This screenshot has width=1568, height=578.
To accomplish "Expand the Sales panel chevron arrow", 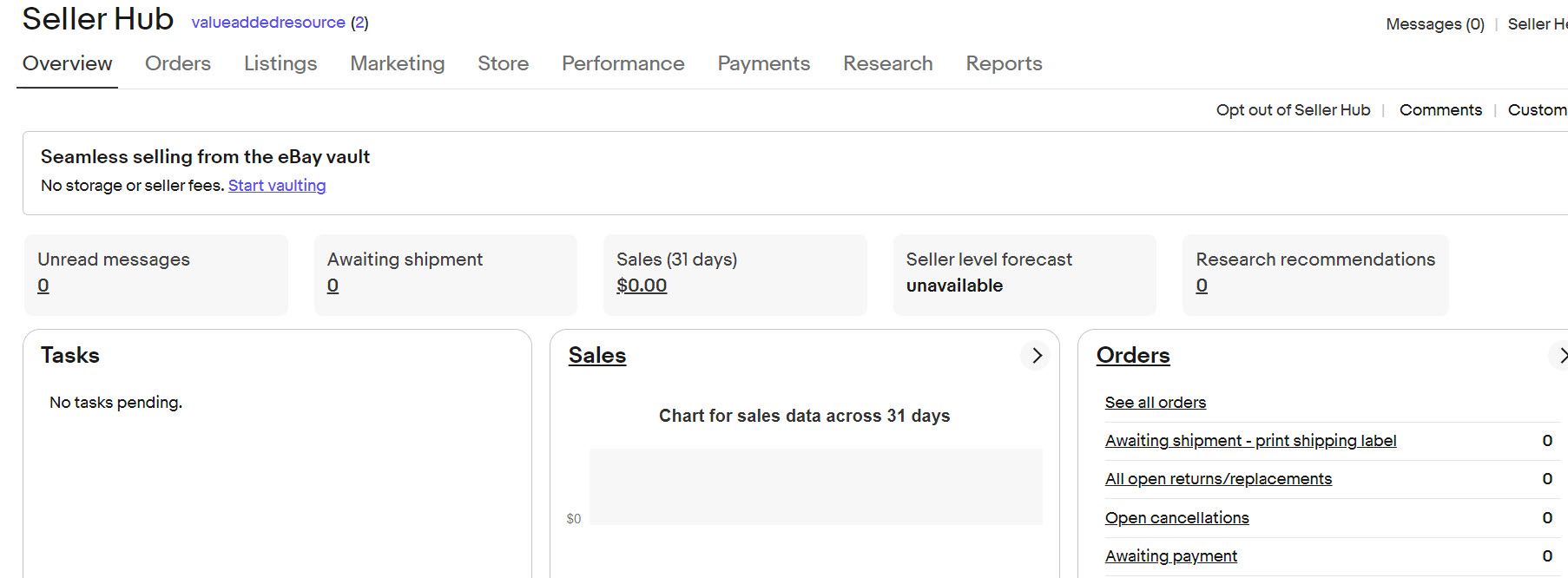I will point(1036,356).
